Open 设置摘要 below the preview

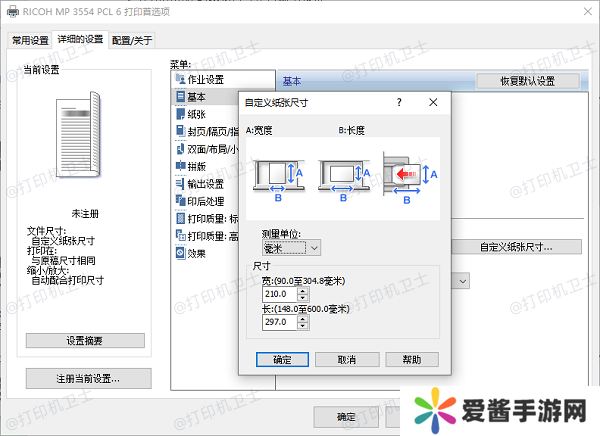tap(85, 341)
